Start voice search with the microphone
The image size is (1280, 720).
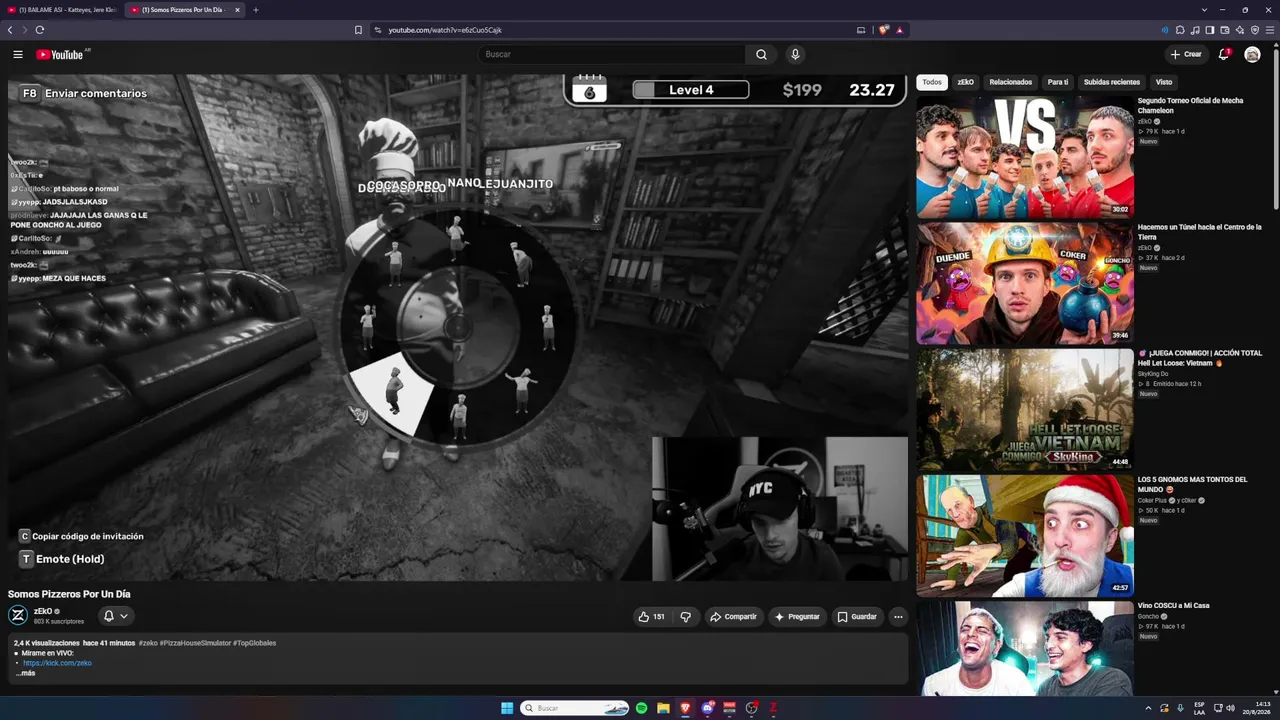point(795,55)
